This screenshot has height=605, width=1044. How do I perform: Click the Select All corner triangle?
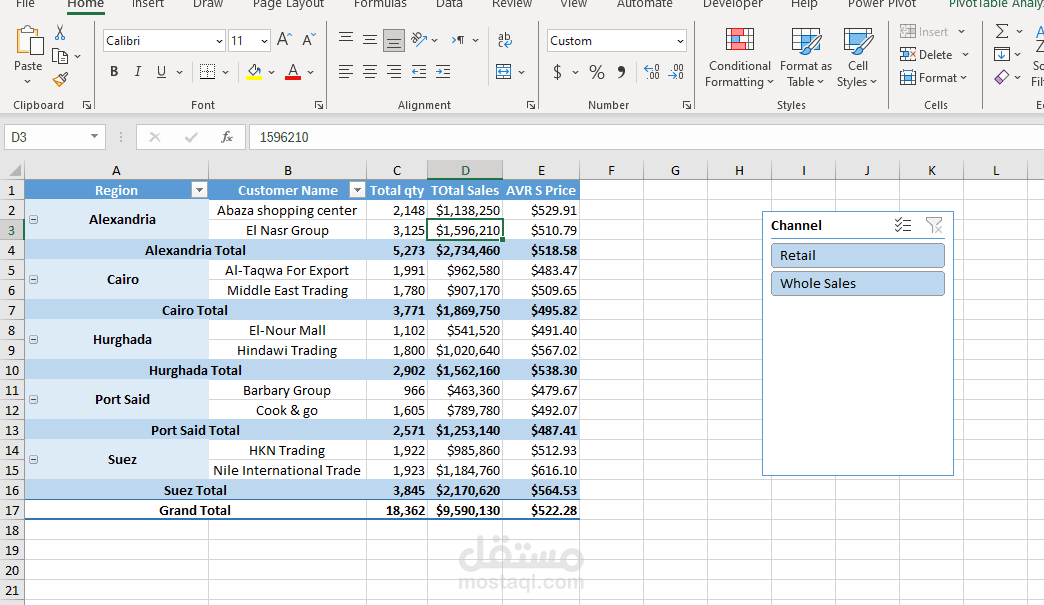[15, 170]
